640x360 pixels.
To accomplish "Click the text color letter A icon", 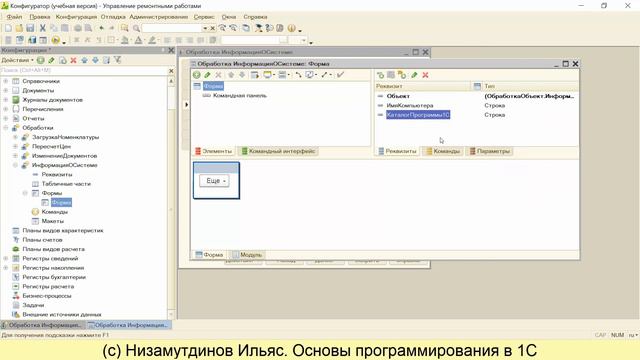I will point(138,40).
